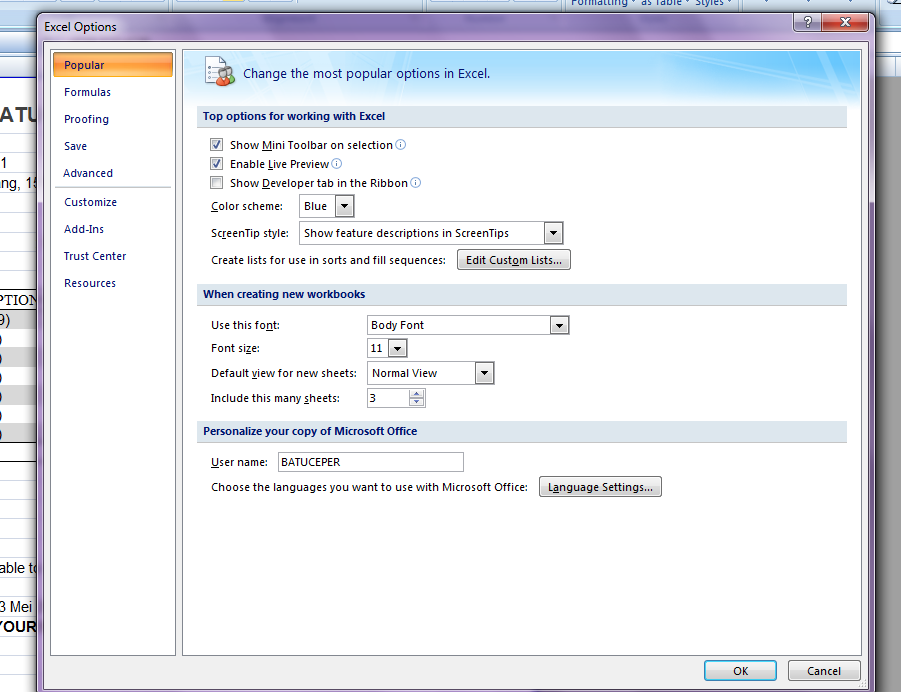Increase number of sheets with up arrow

(x=417, y=394)
